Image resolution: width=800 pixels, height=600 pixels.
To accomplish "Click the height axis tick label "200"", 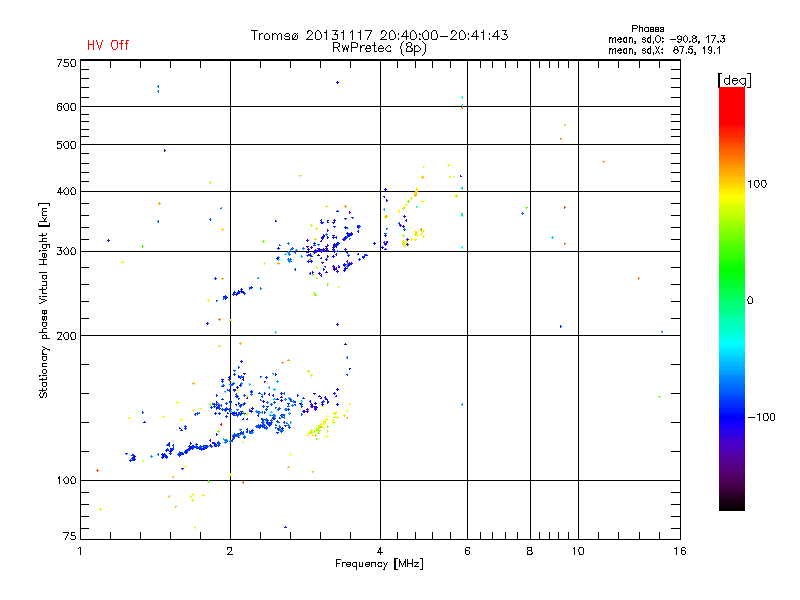I will (66, 336).
